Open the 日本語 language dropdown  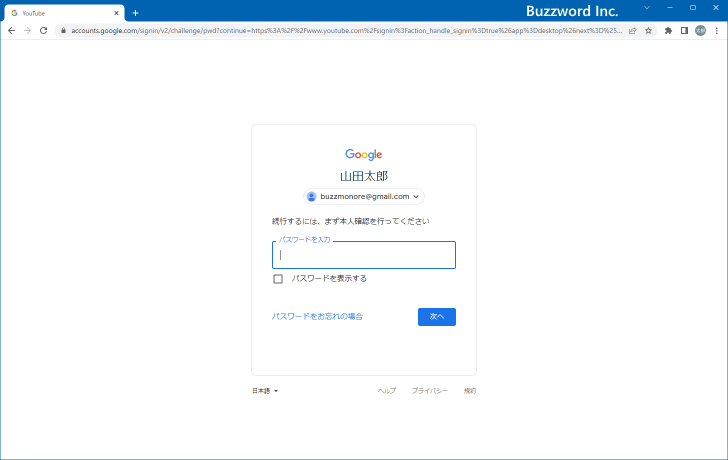click(x=265, y=391)
